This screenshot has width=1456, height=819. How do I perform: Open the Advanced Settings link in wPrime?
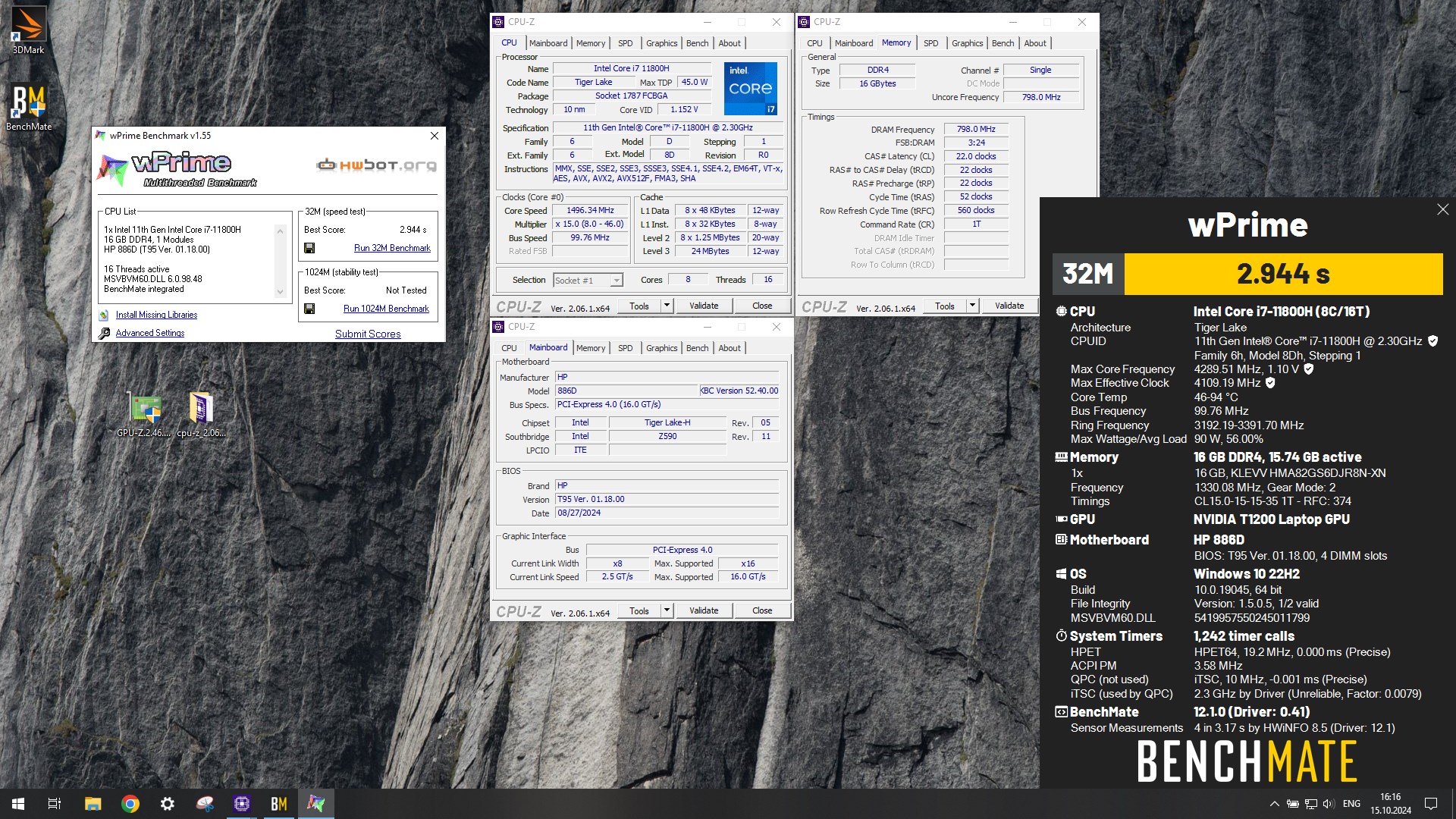150,333
